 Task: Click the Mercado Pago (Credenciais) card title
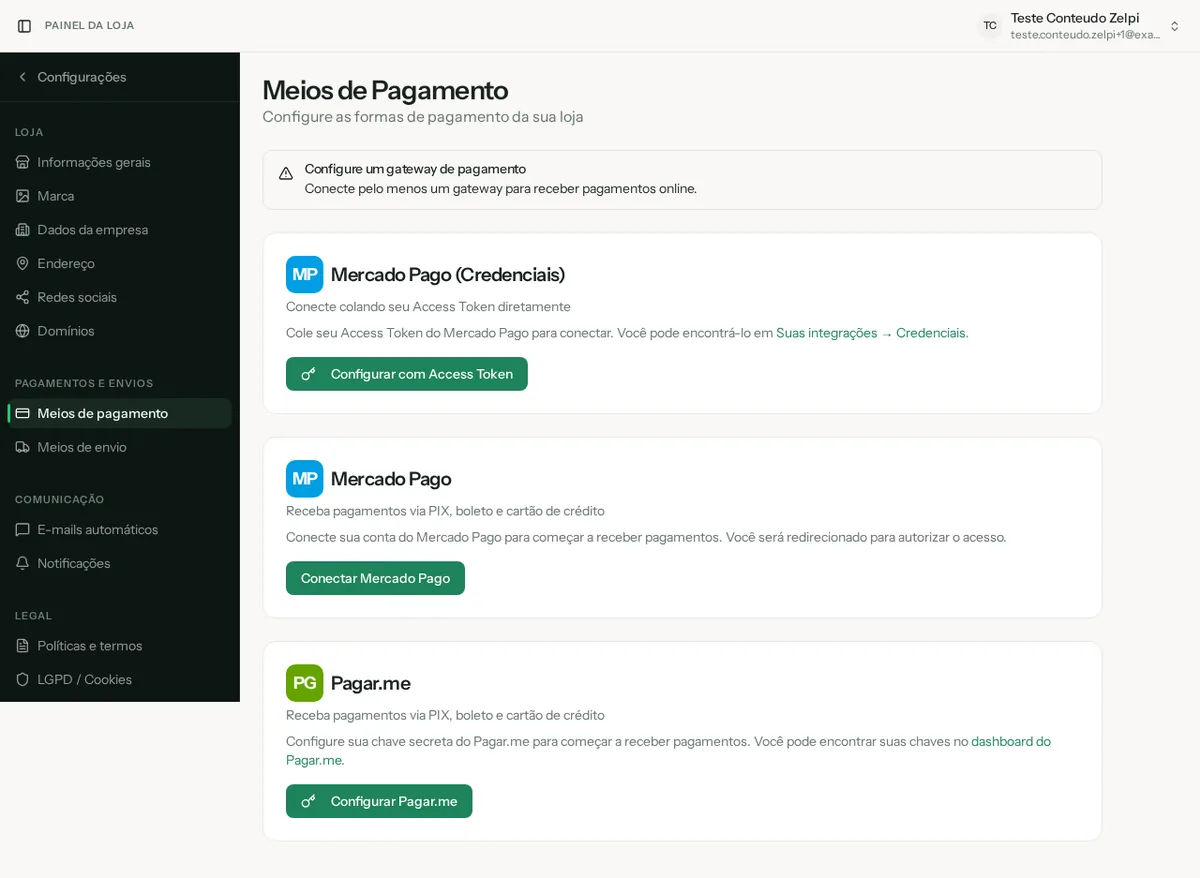[x=448, y=274]
